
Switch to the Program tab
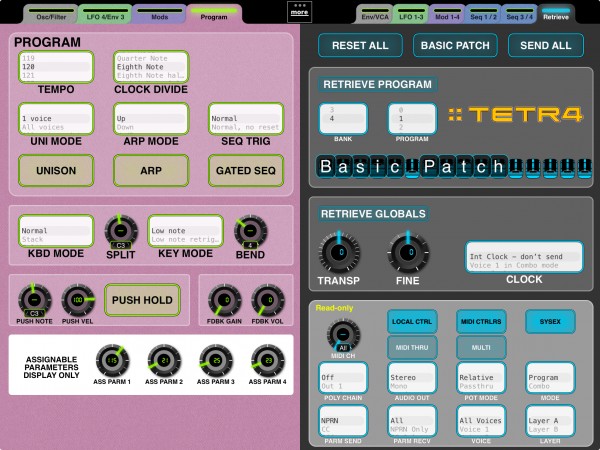coord(214,14)
